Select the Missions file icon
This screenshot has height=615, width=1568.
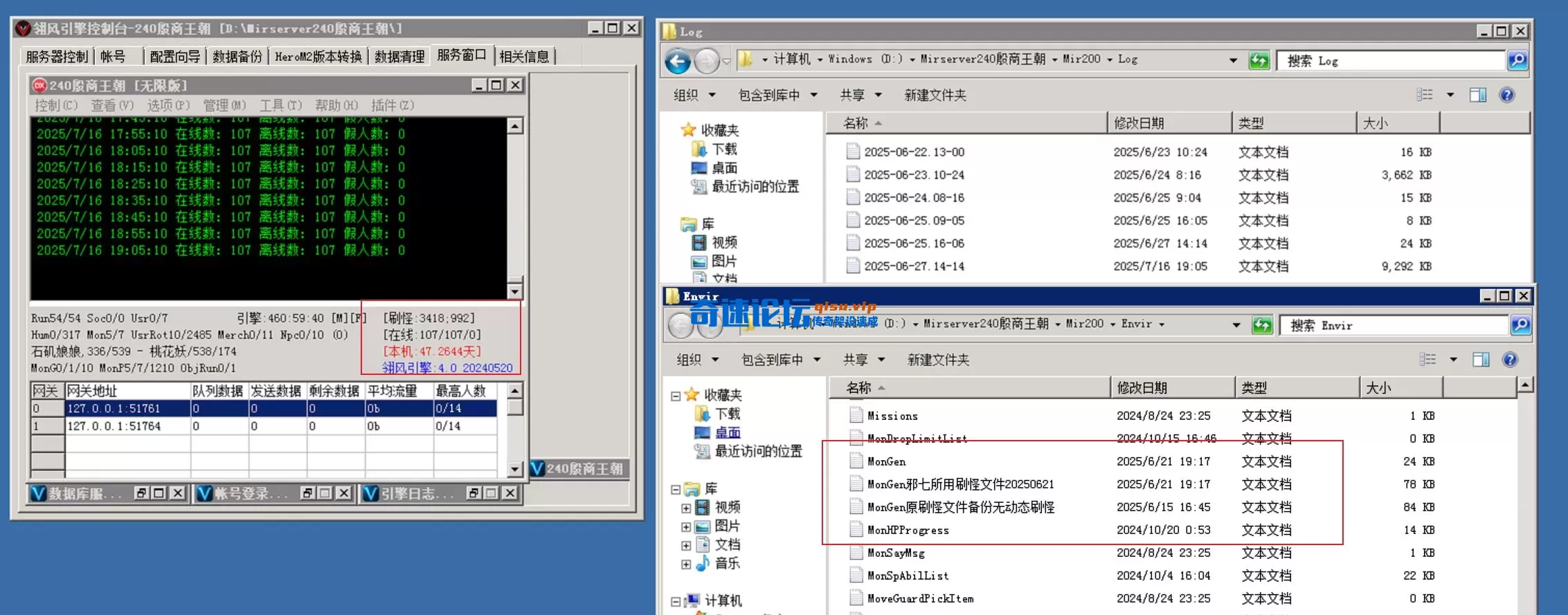pos(856,416)
